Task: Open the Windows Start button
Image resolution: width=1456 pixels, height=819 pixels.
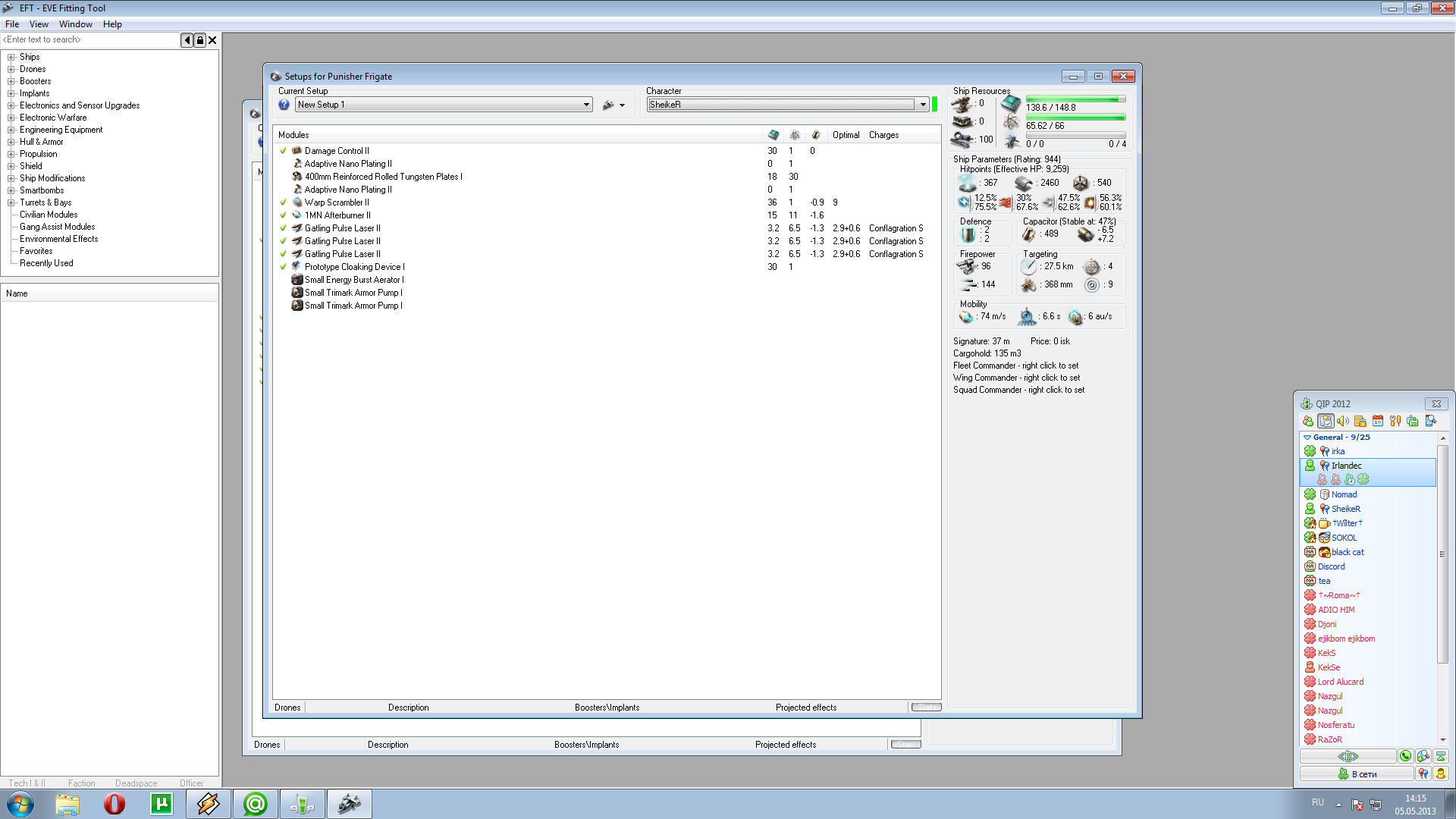Action: tap(20, 804)
